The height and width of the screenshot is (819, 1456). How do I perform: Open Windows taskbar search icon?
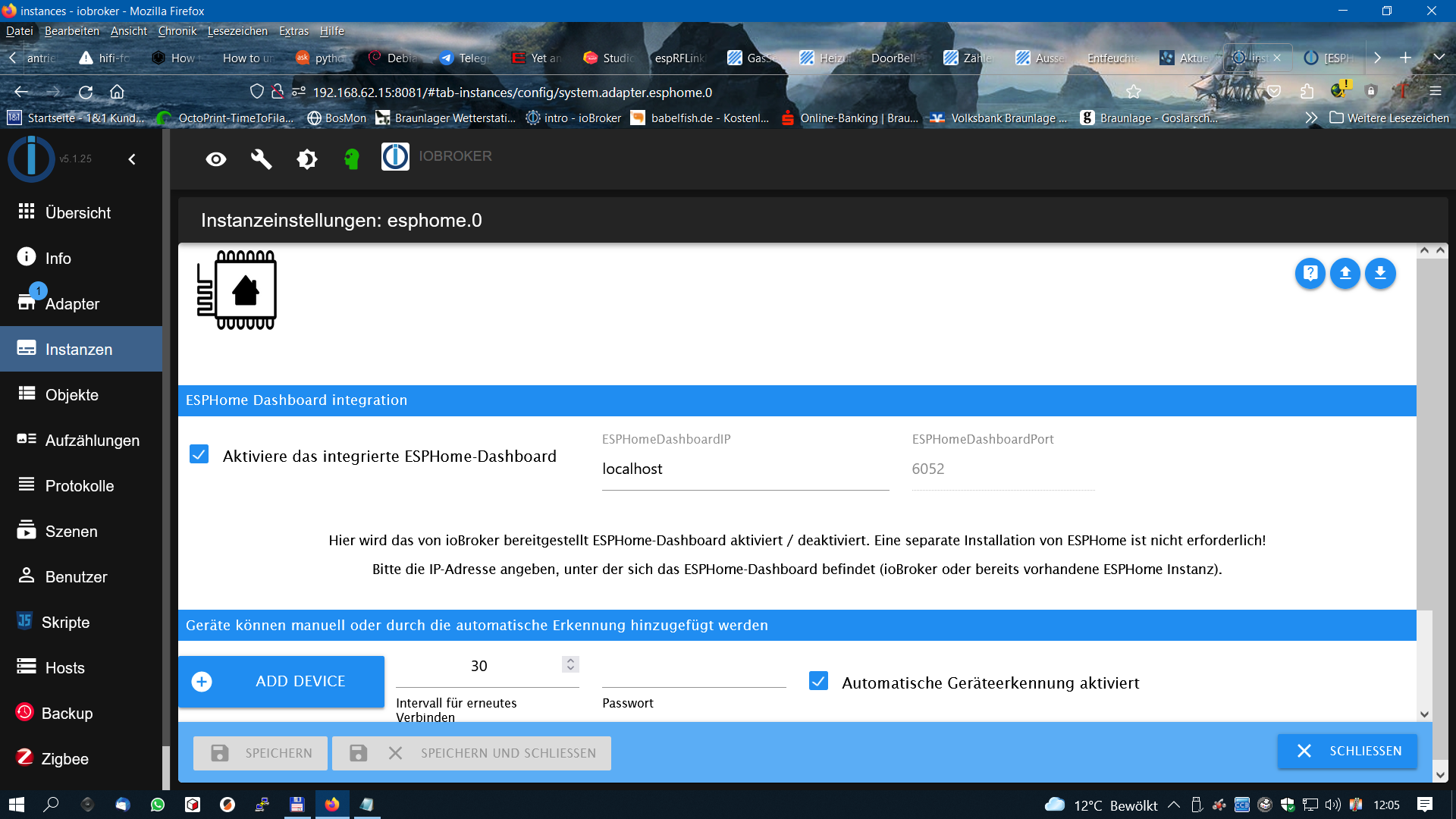[51, 805]
